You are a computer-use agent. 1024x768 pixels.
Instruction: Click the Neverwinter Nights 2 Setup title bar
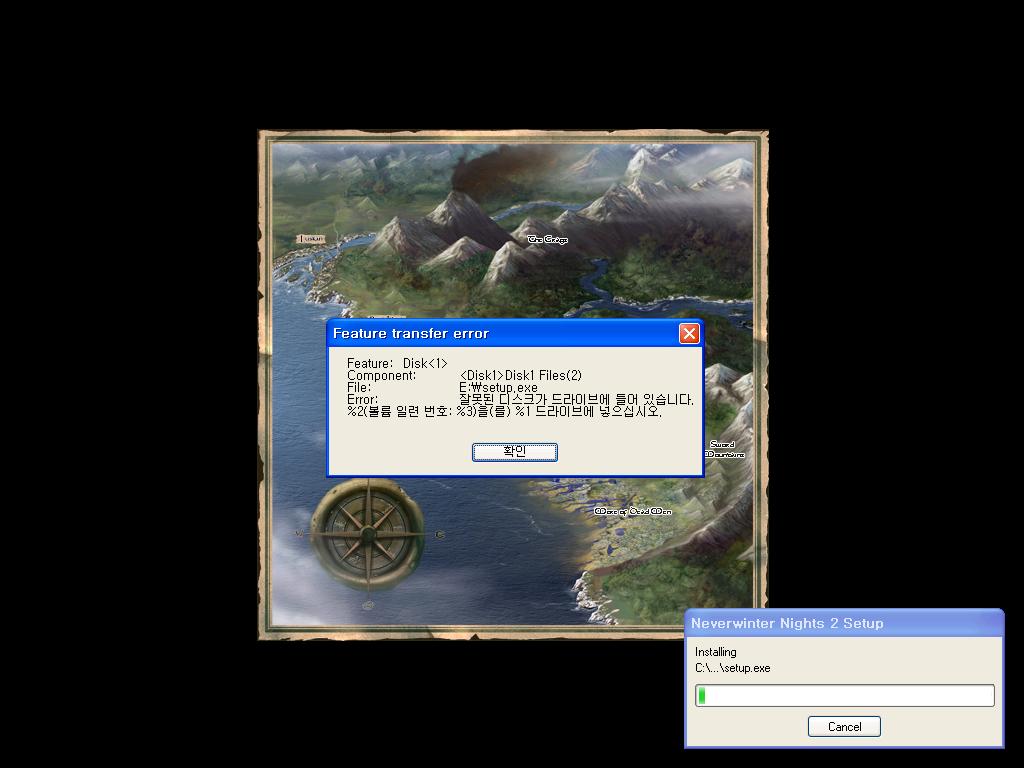[844, 623]
